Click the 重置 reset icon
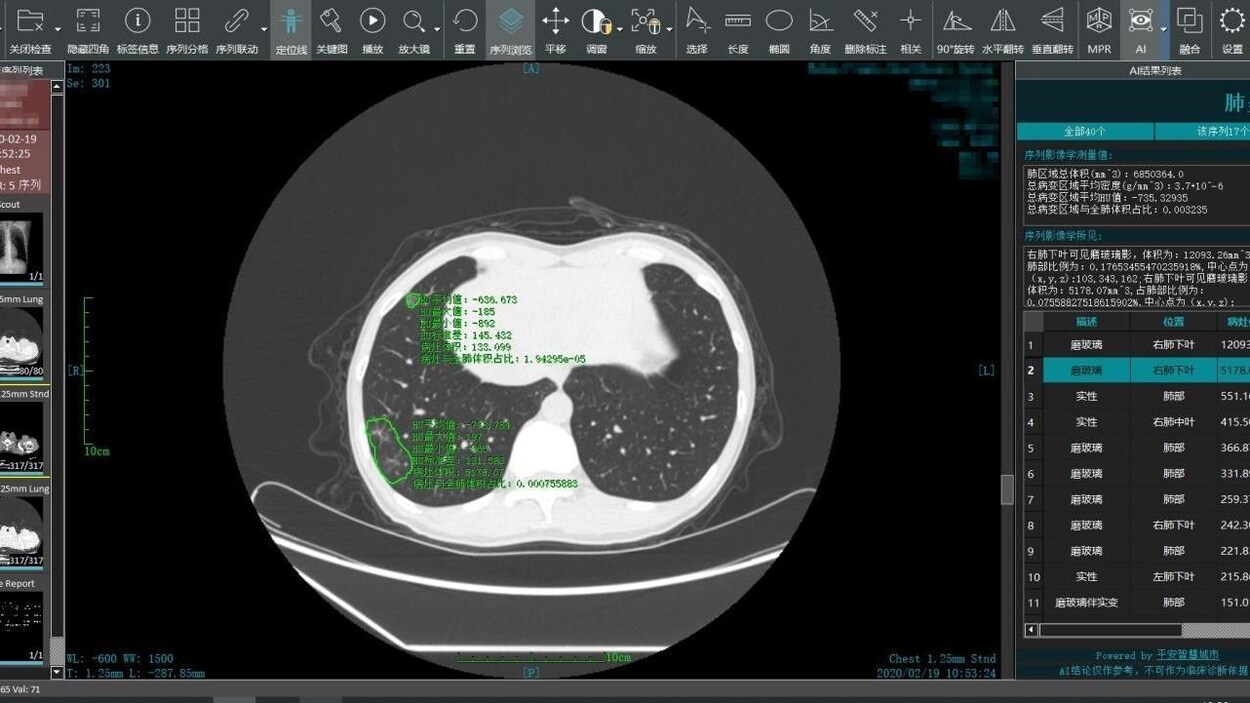Screen dimensions: 1250x703 [465, 20]
